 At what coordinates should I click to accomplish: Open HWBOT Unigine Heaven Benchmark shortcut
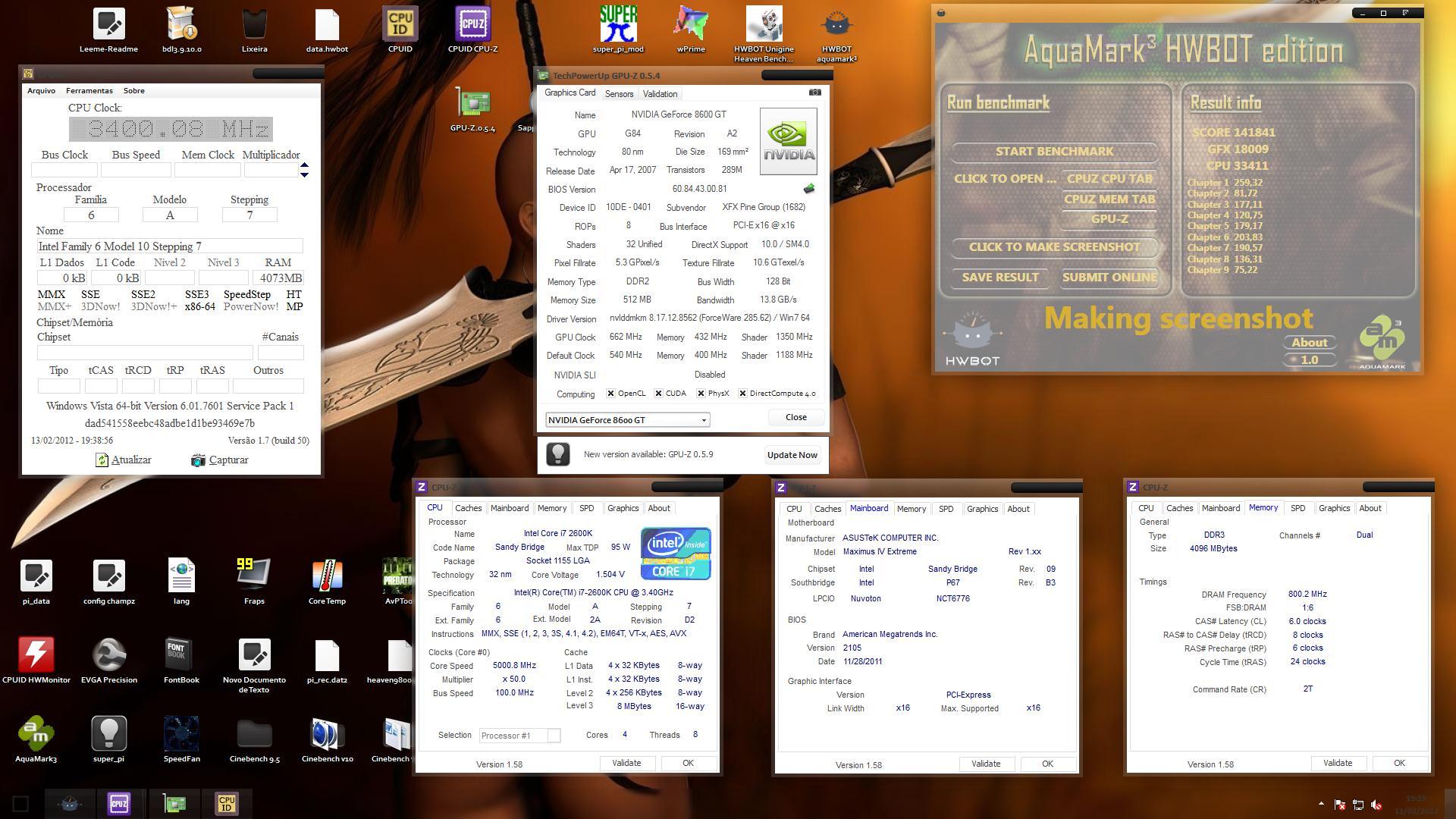pos(764,34)
